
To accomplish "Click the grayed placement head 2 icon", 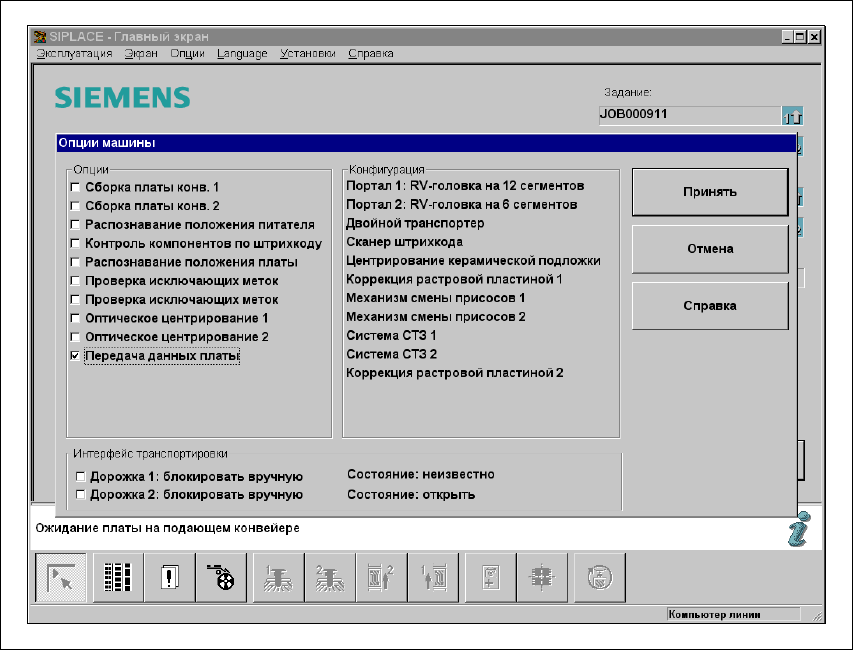I will 330,577.
